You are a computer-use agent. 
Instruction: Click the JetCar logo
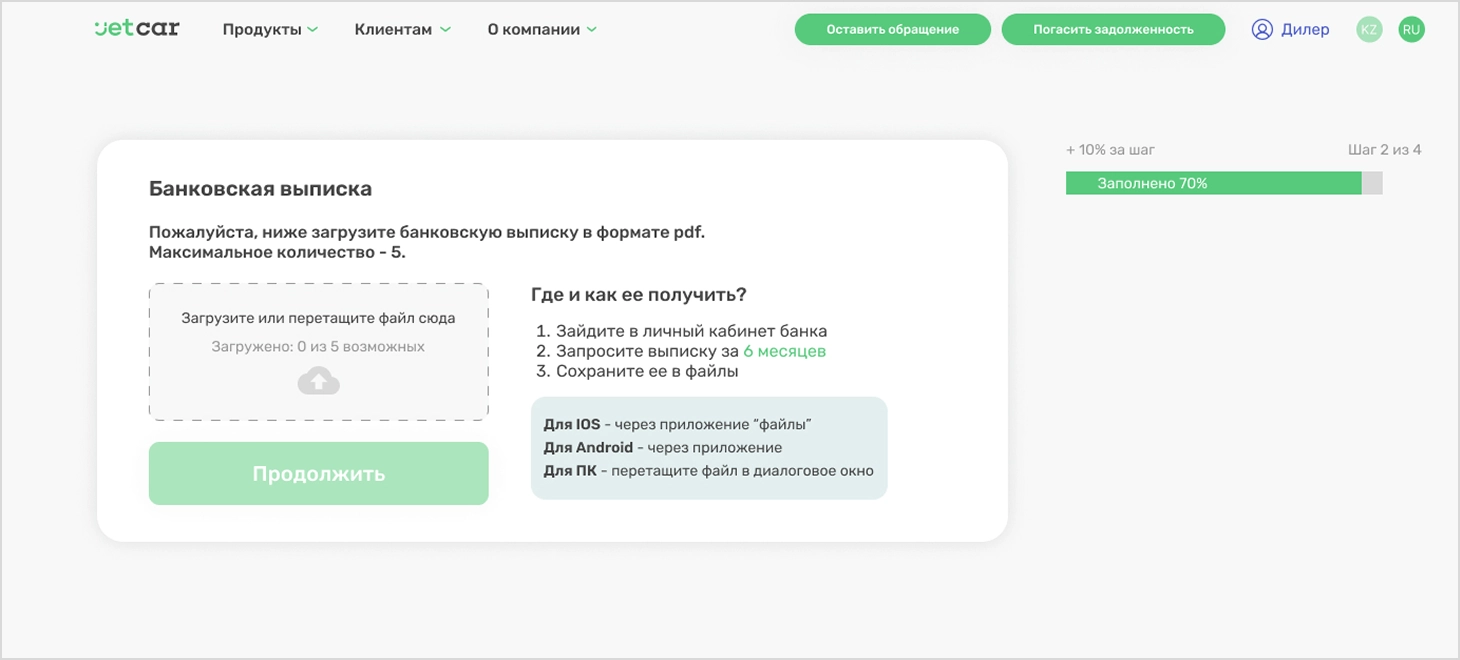coord(137,28)
